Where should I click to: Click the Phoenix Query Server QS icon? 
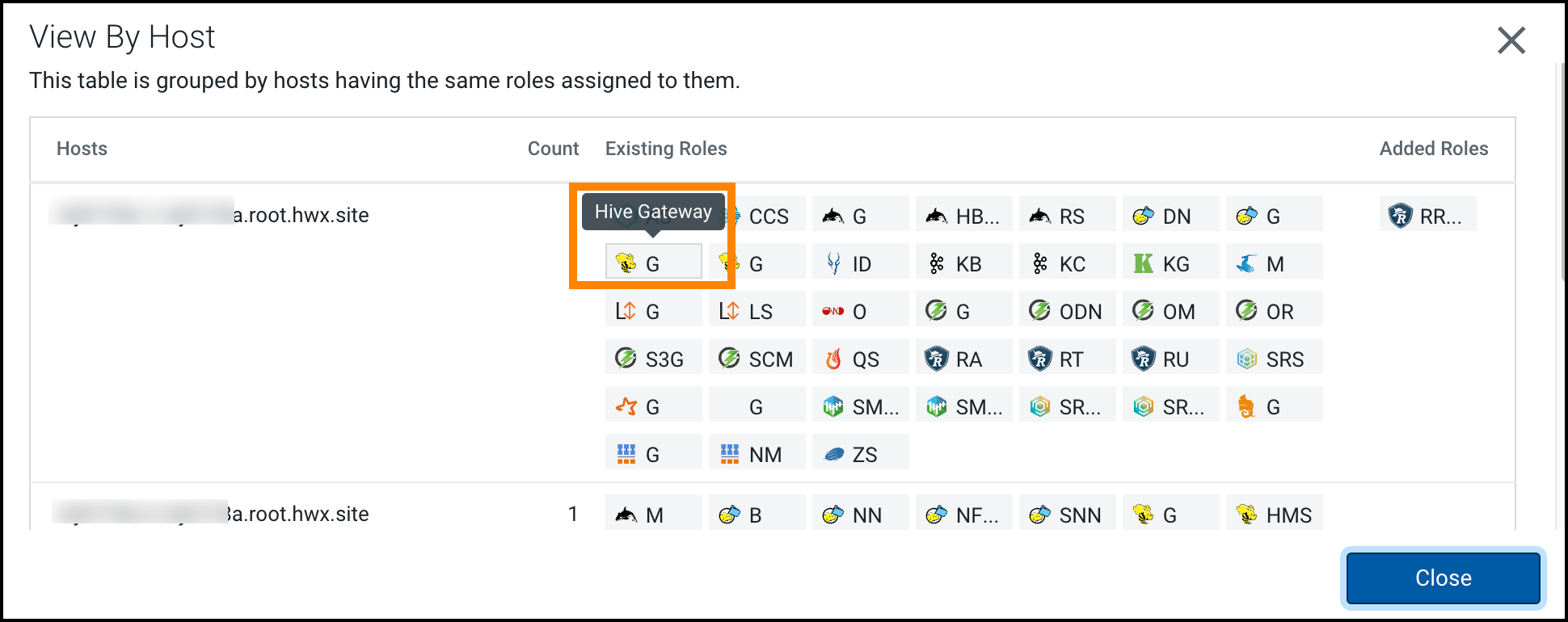(860, 357)
